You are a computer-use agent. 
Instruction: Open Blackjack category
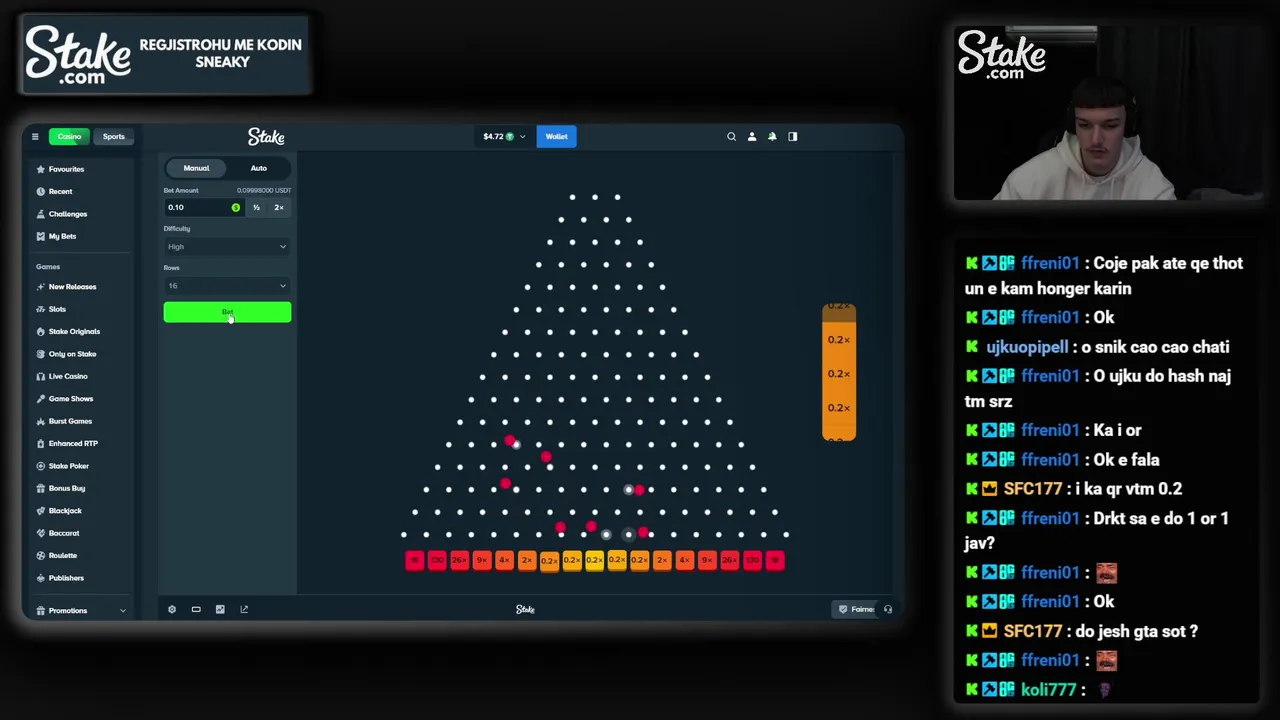coord(65,511)
